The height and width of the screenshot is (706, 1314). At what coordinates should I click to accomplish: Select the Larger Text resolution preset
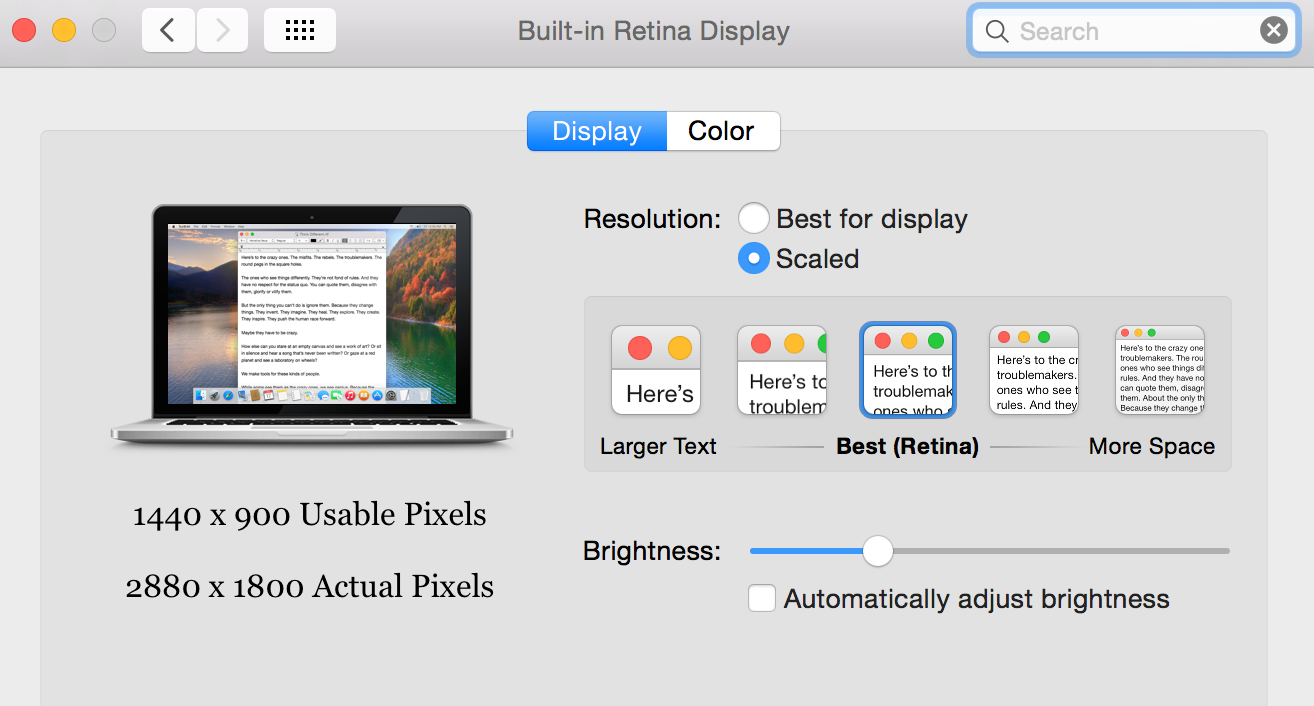pos(655,369)
